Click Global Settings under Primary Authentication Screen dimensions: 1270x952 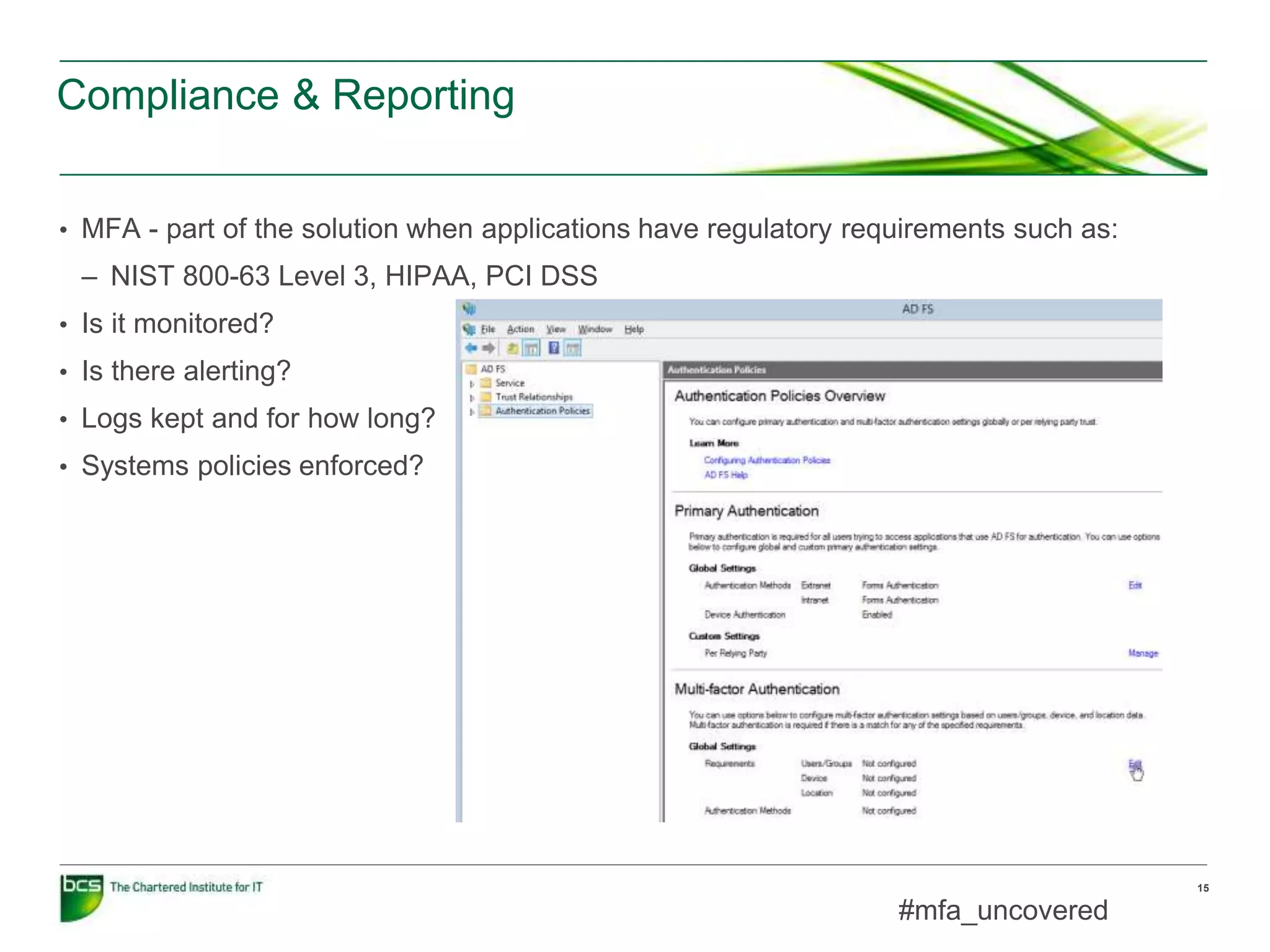tap(722, 568)
